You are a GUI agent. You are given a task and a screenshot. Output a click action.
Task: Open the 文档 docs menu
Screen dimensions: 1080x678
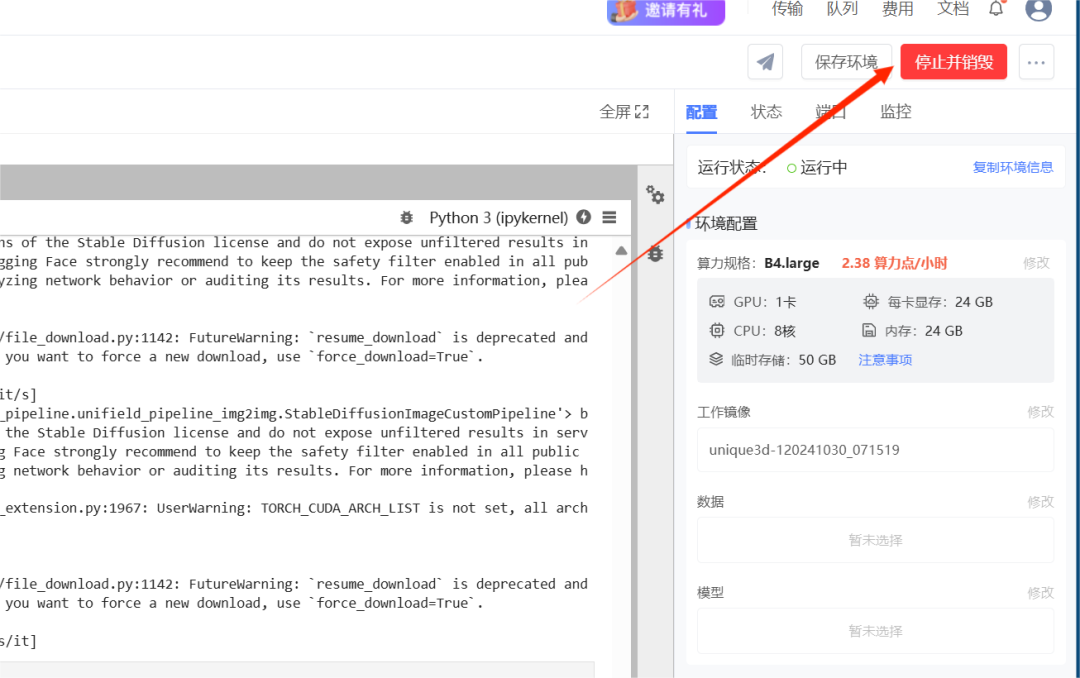953,9
